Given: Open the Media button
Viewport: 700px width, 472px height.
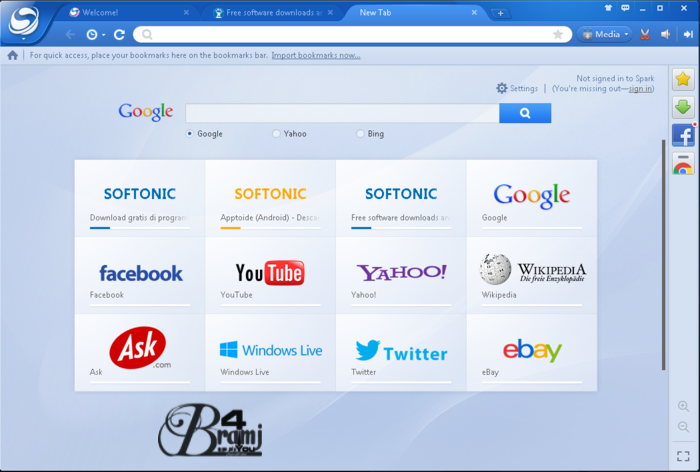Looking at the screenshot, I should click(604, 34).
